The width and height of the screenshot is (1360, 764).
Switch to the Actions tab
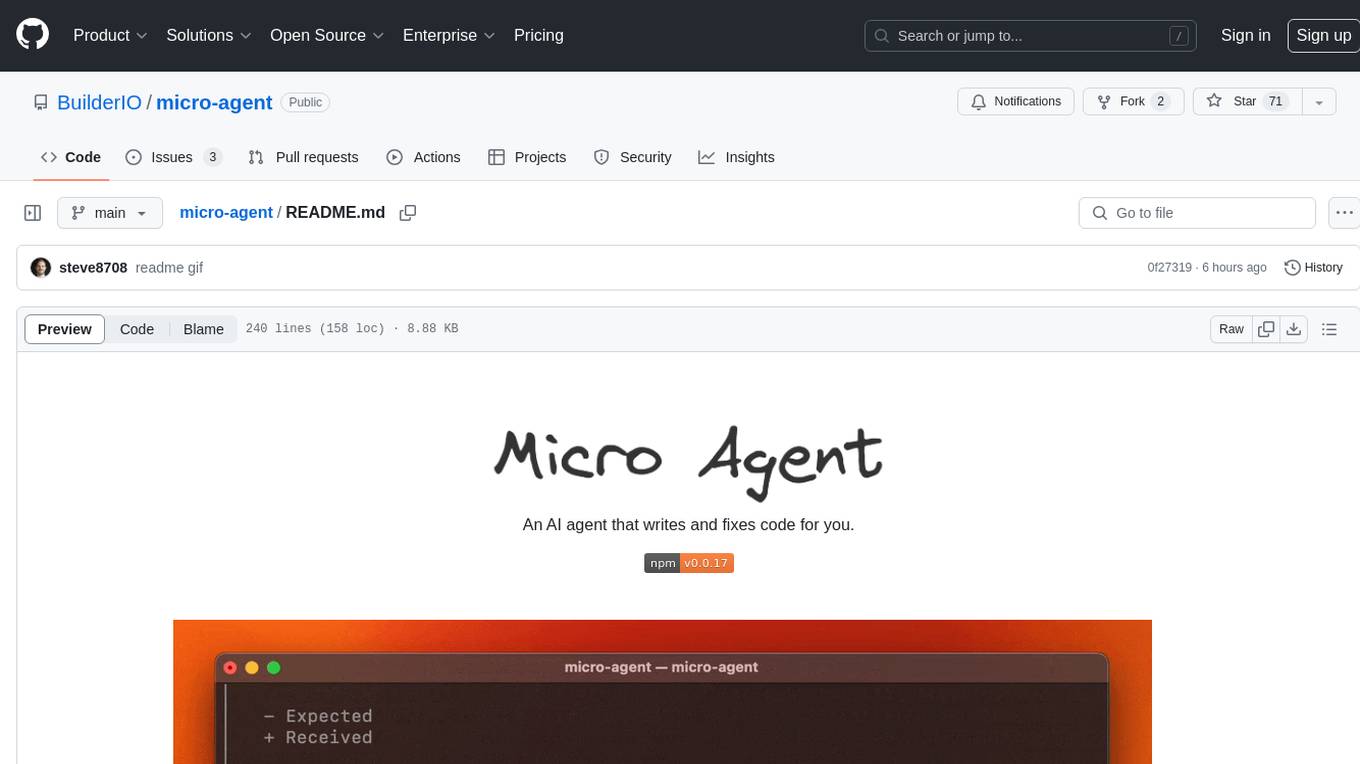pyautogui.click(x=423, y=157)
